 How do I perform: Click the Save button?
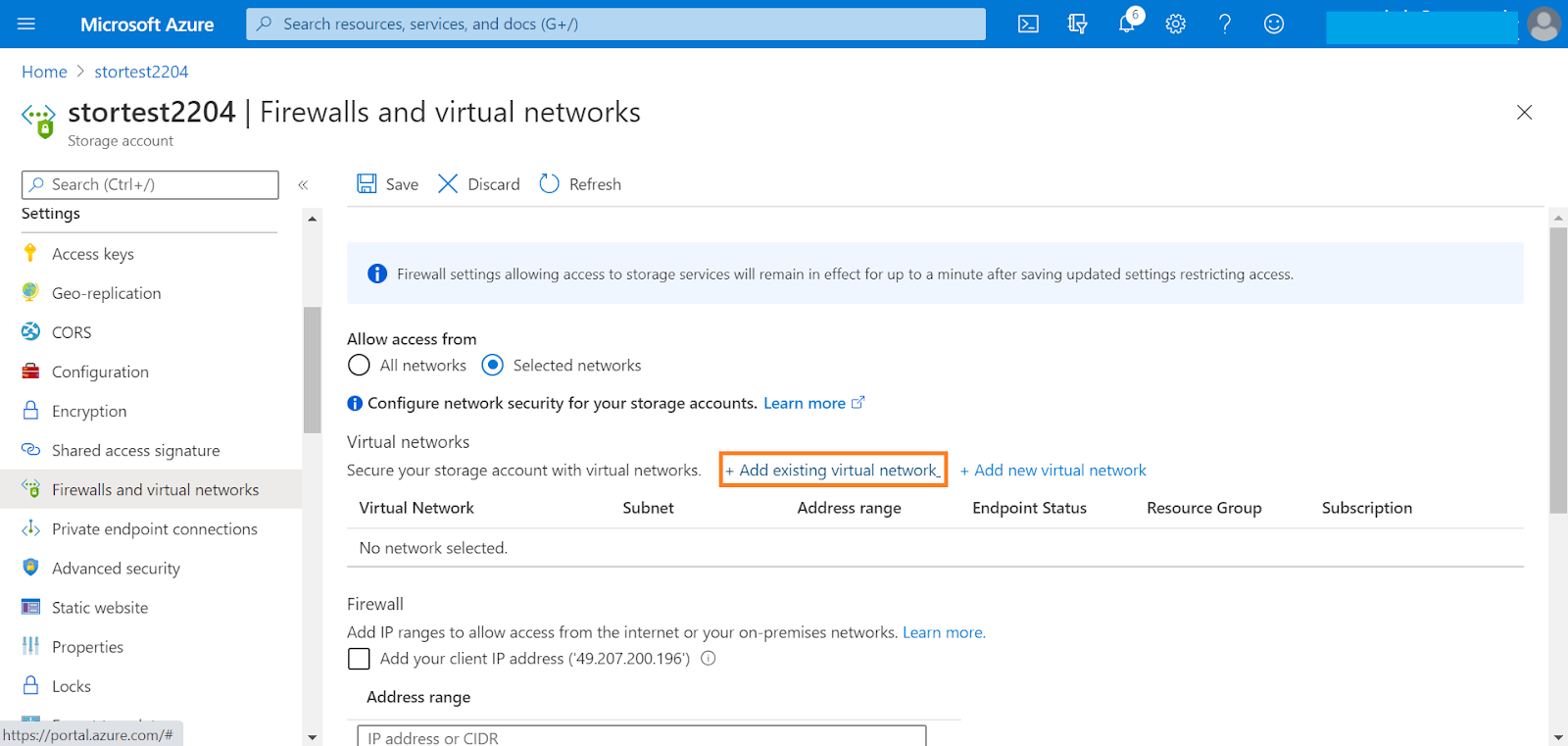[x=388, y=184]
